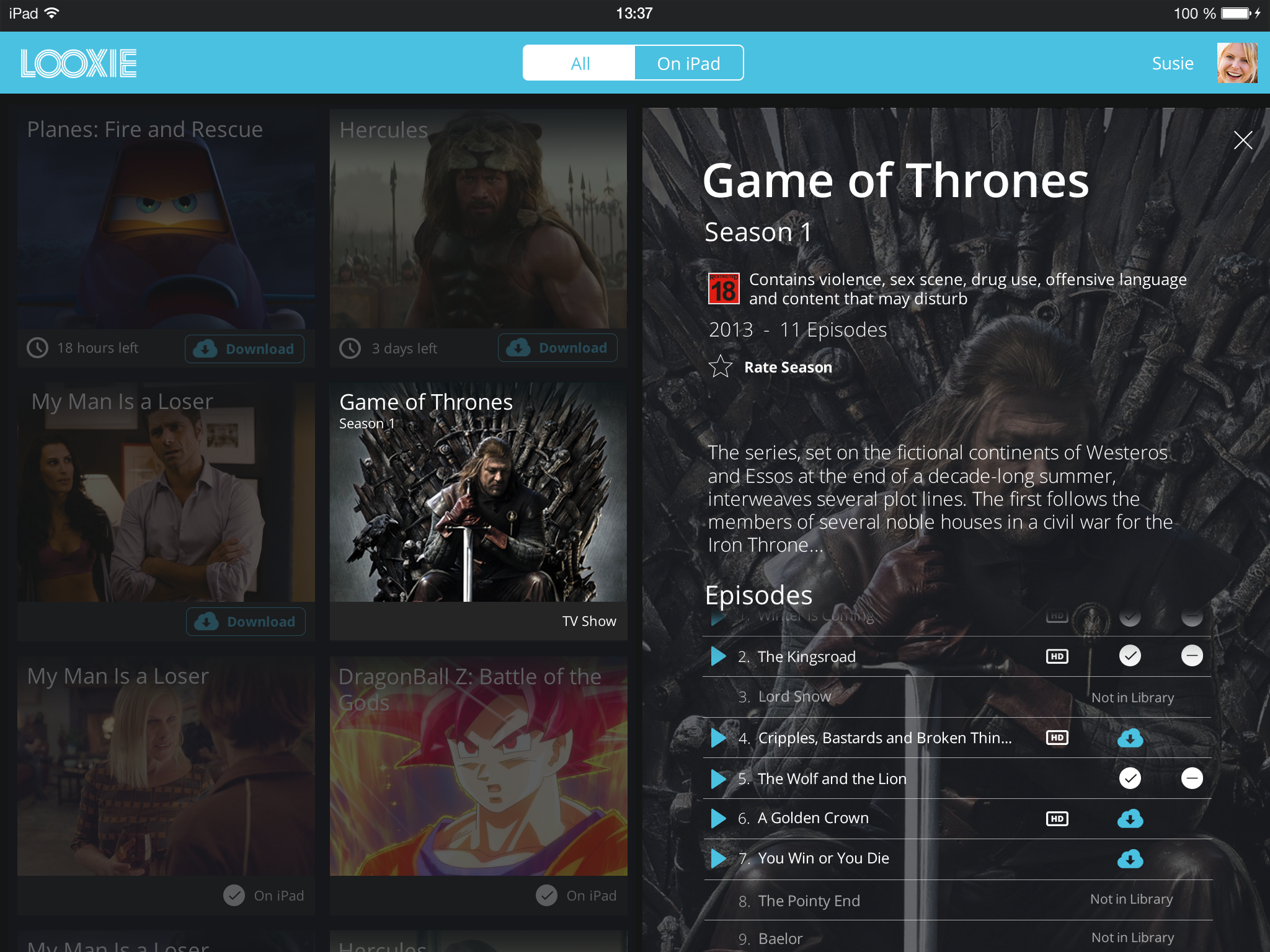Play episode 7 You Win or You Die
1270x952 pixels.
tap(718, 858)
